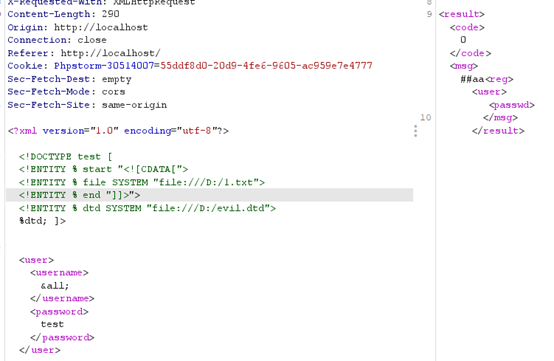The height and width of the screenshot is (361, 554).
Task: Click the opening <user> tag in request
Action: coord(36,260)
